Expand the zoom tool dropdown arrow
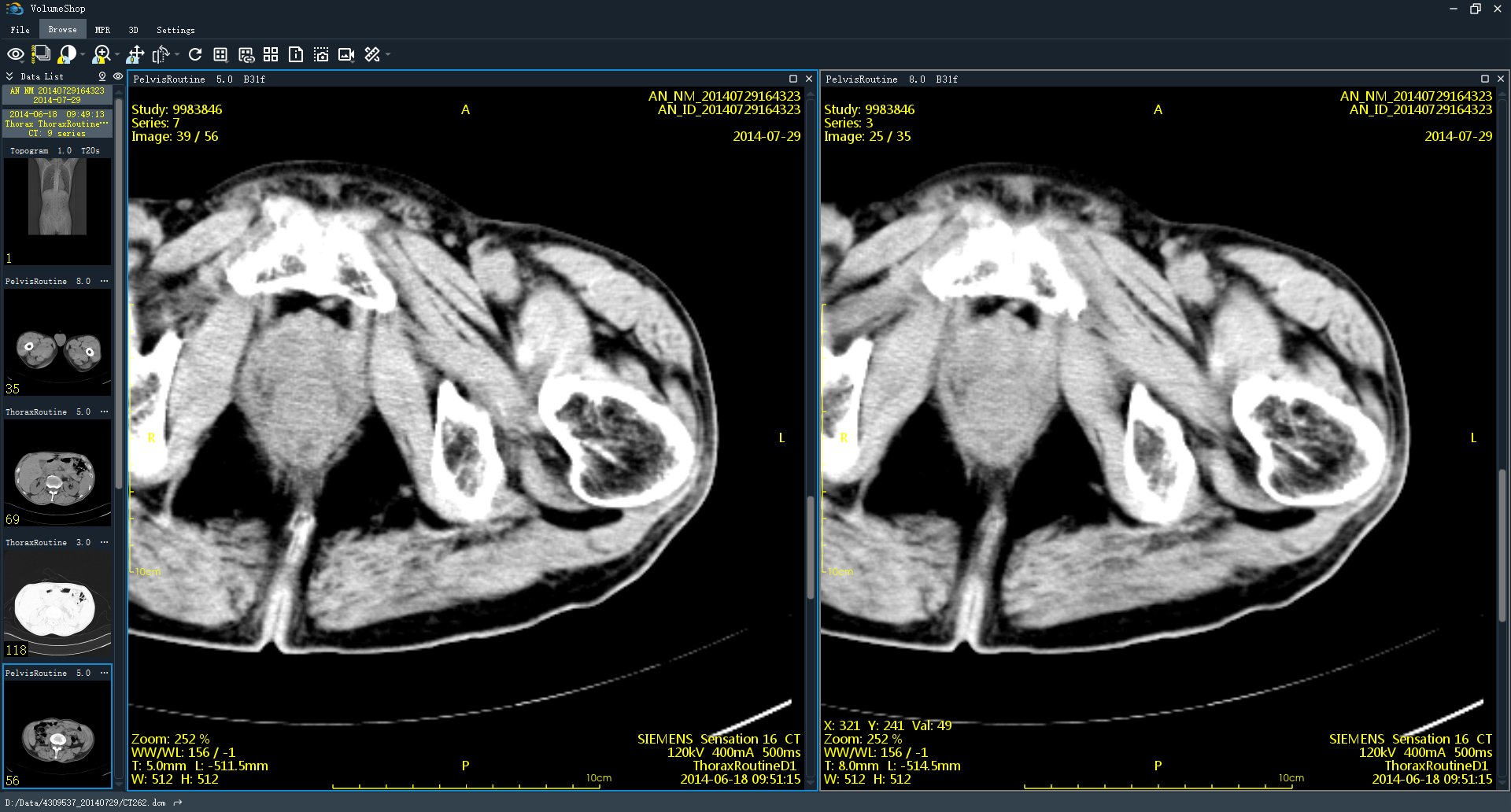1511x812 pixels. (116, 55)
